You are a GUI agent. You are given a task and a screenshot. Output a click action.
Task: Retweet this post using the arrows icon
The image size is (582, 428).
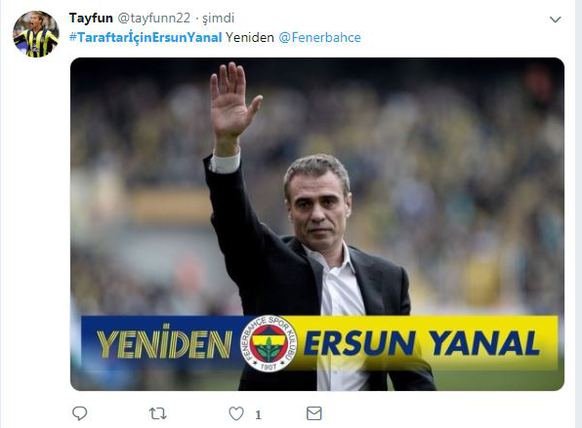pos(158,414)
